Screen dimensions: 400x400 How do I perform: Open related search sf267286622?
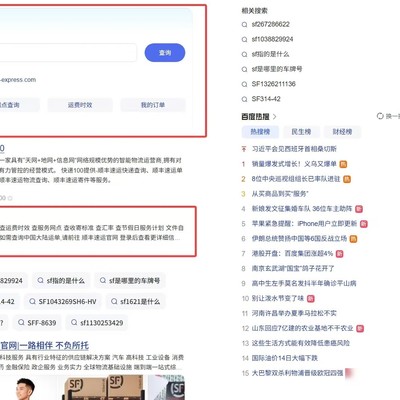point(270,24)
